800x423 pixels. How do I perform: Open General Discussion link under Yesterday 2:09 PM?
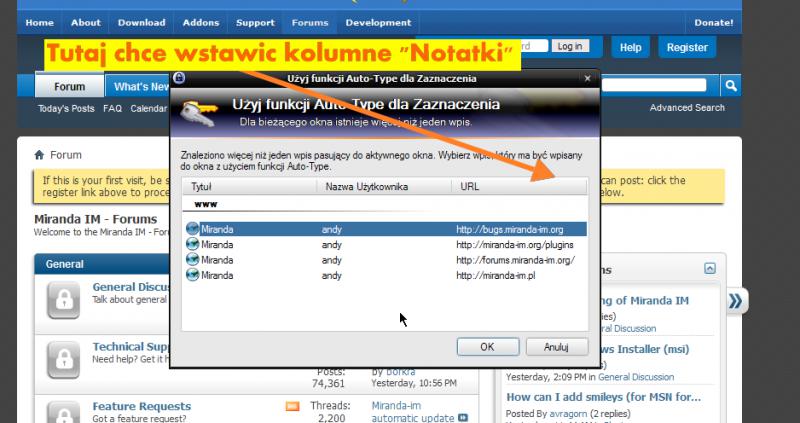point(636,377)
